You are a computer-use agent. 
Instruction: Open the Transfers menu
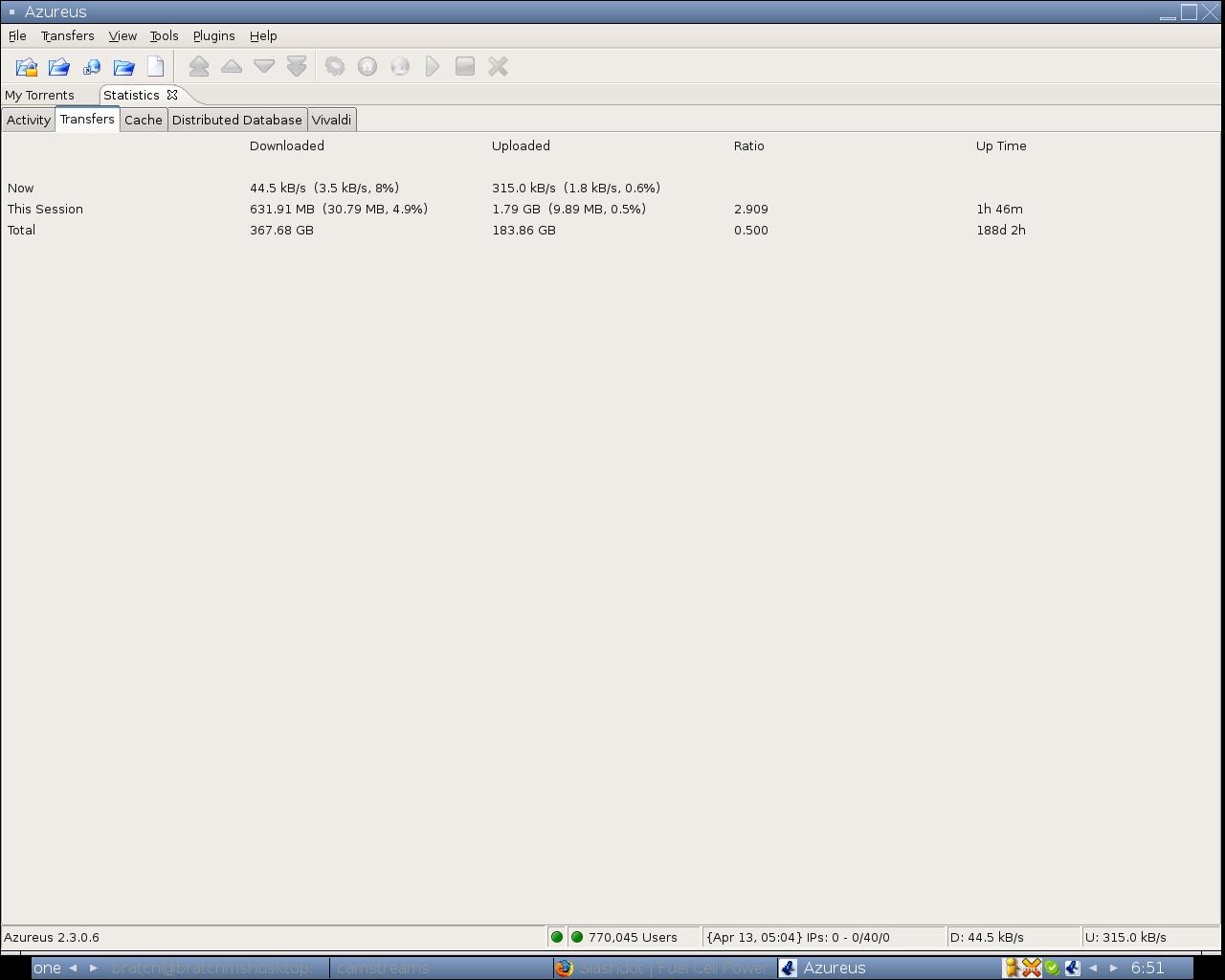67,35
